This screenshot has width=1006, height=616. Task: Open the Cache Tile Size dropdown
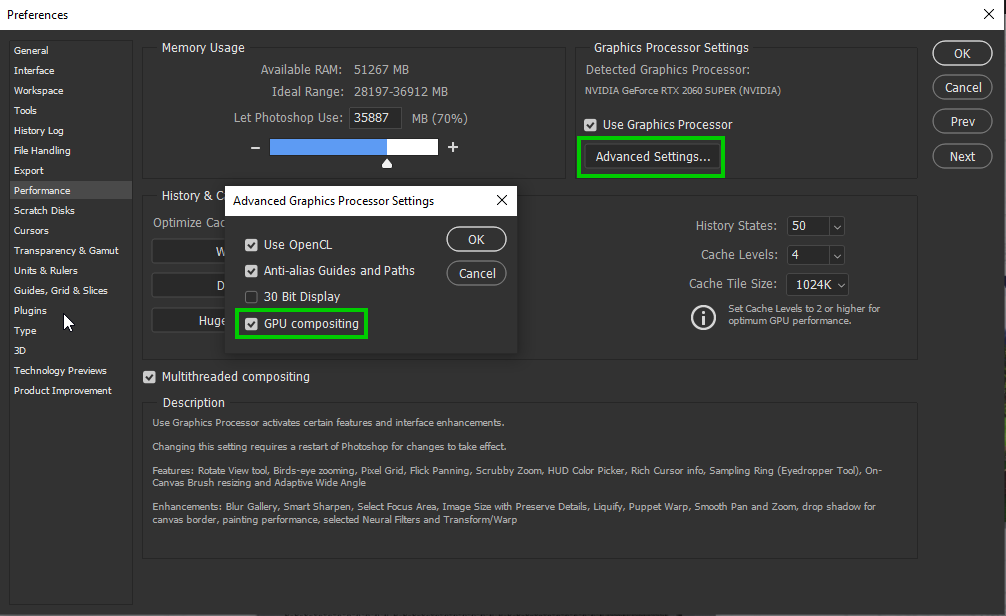pos(817,283)
